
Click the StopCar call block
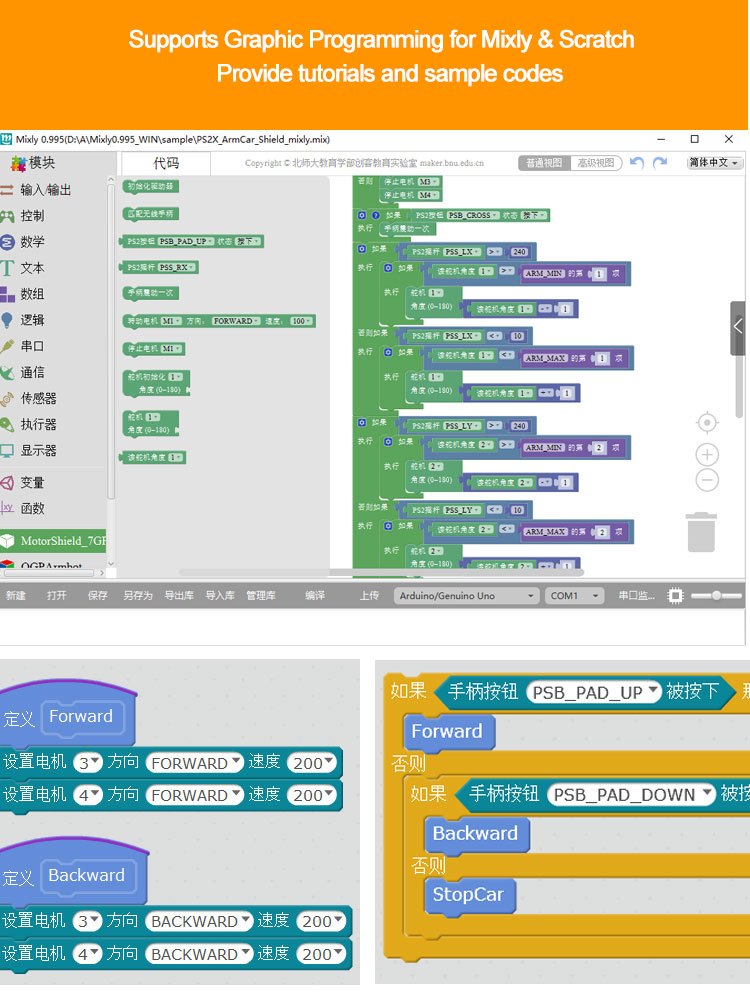[470, 895]
